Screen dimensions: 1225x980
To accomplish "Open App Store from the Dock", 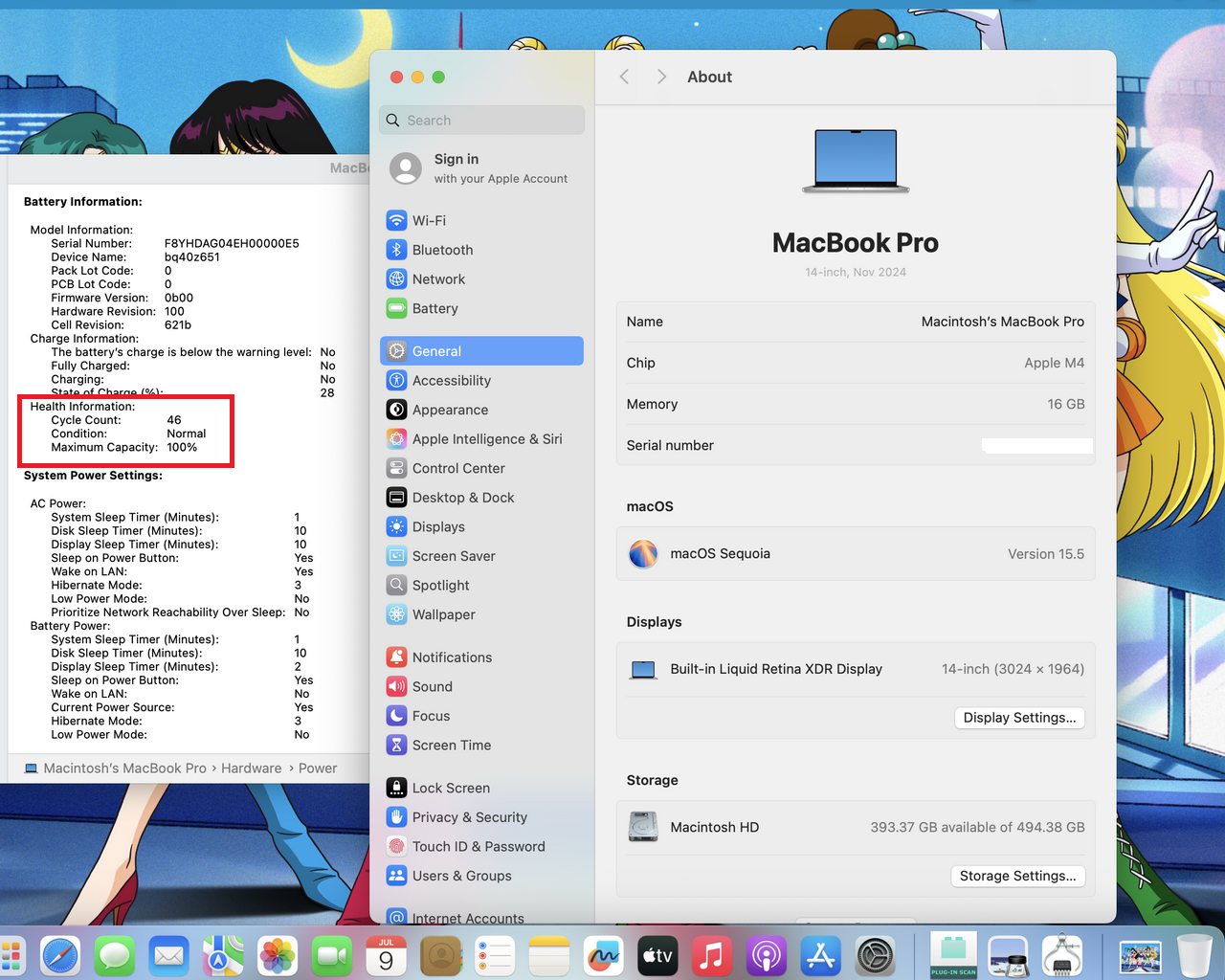I will coord(821,955).
